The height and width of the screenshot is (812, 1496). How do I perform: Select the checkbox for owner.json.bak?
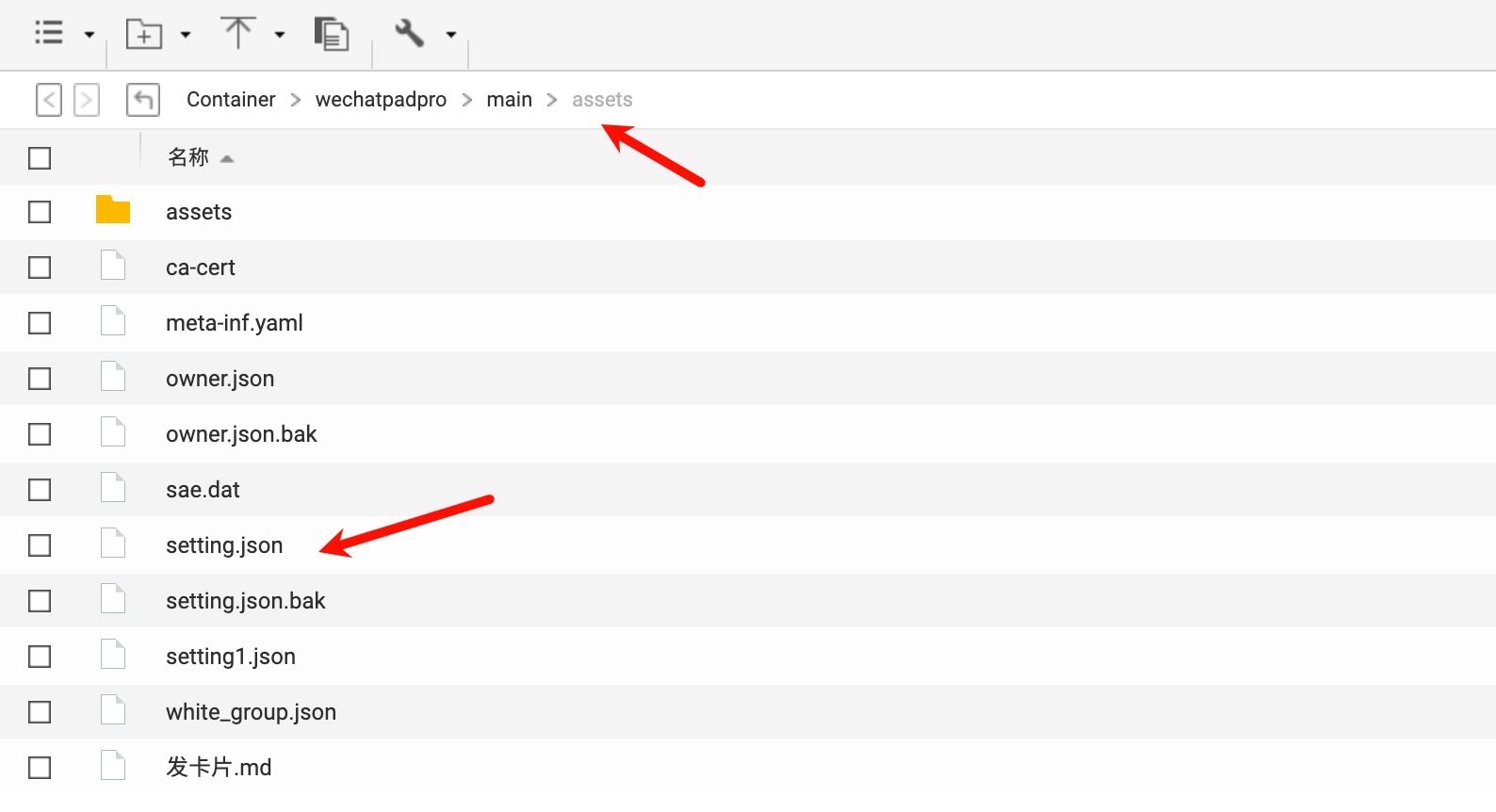point(40,434)
